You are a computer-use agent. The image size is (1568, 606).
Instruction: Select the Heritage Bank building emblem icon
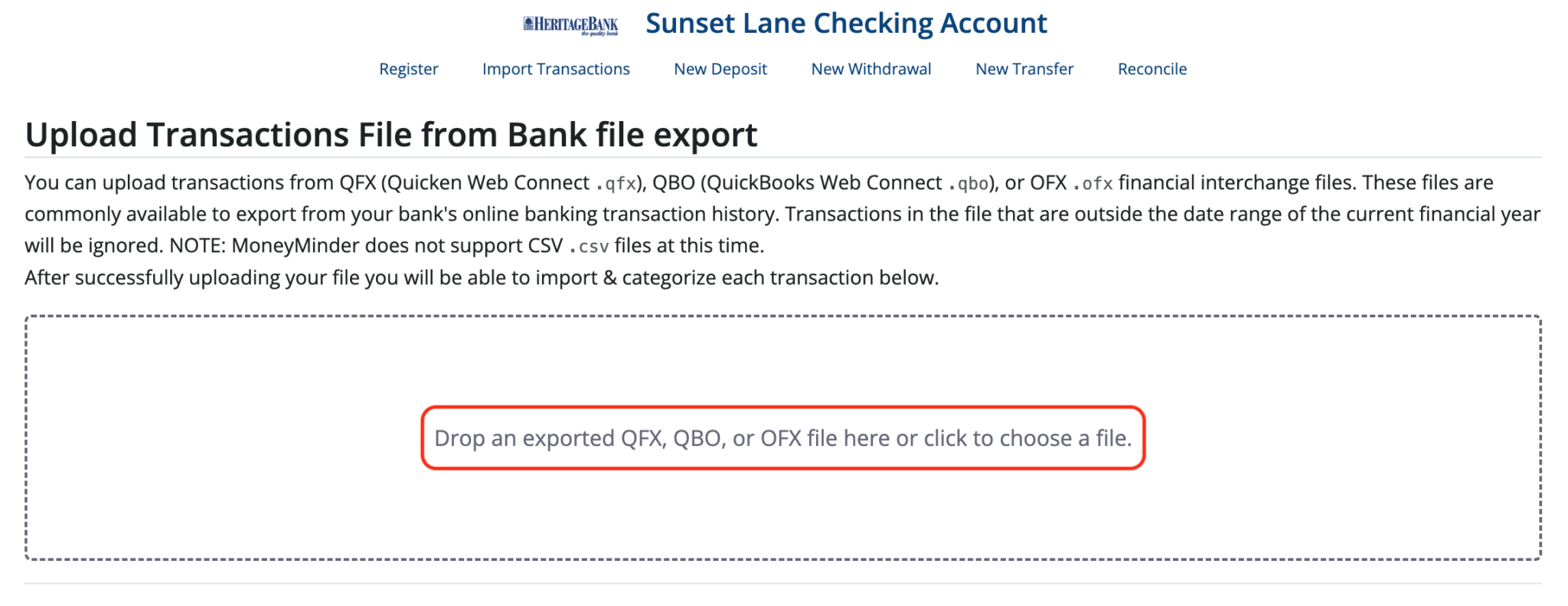530,21
